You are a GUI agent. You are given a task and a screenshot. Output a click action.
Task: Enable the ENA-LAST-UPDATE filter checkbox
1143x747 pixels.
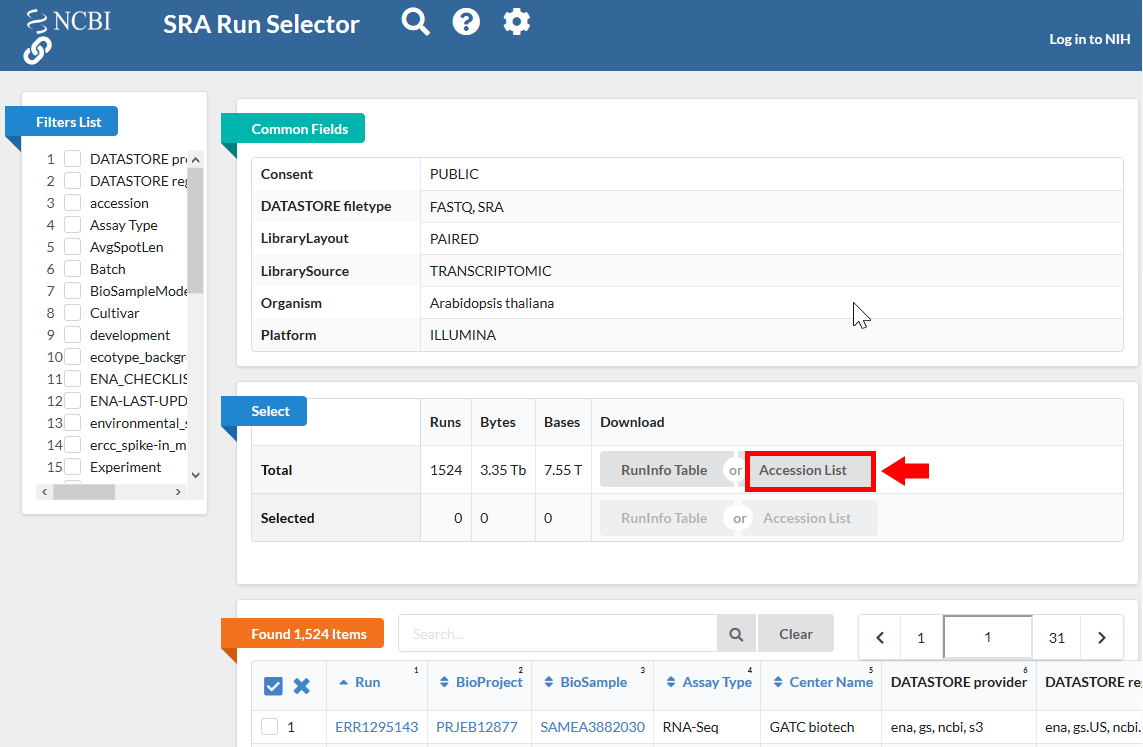tap(72, 401)
